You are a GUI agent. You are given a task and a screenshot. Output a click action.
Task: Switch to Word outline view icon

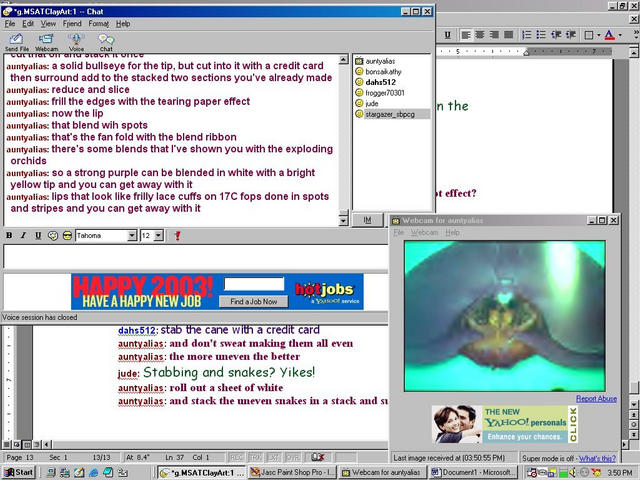(x=36, y=444)
